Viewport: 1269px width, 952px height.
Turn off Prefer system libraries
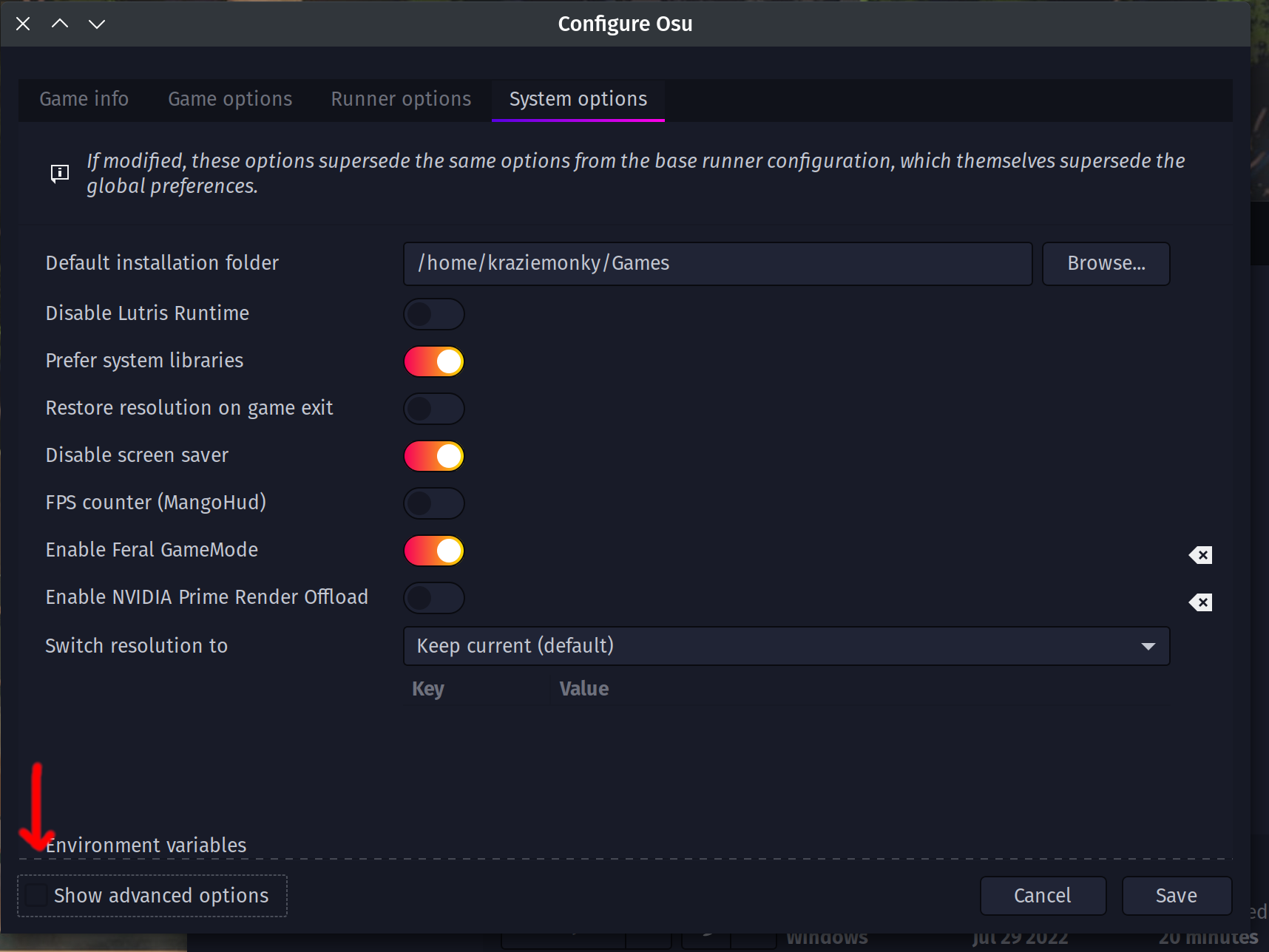(x=434, y=361)
